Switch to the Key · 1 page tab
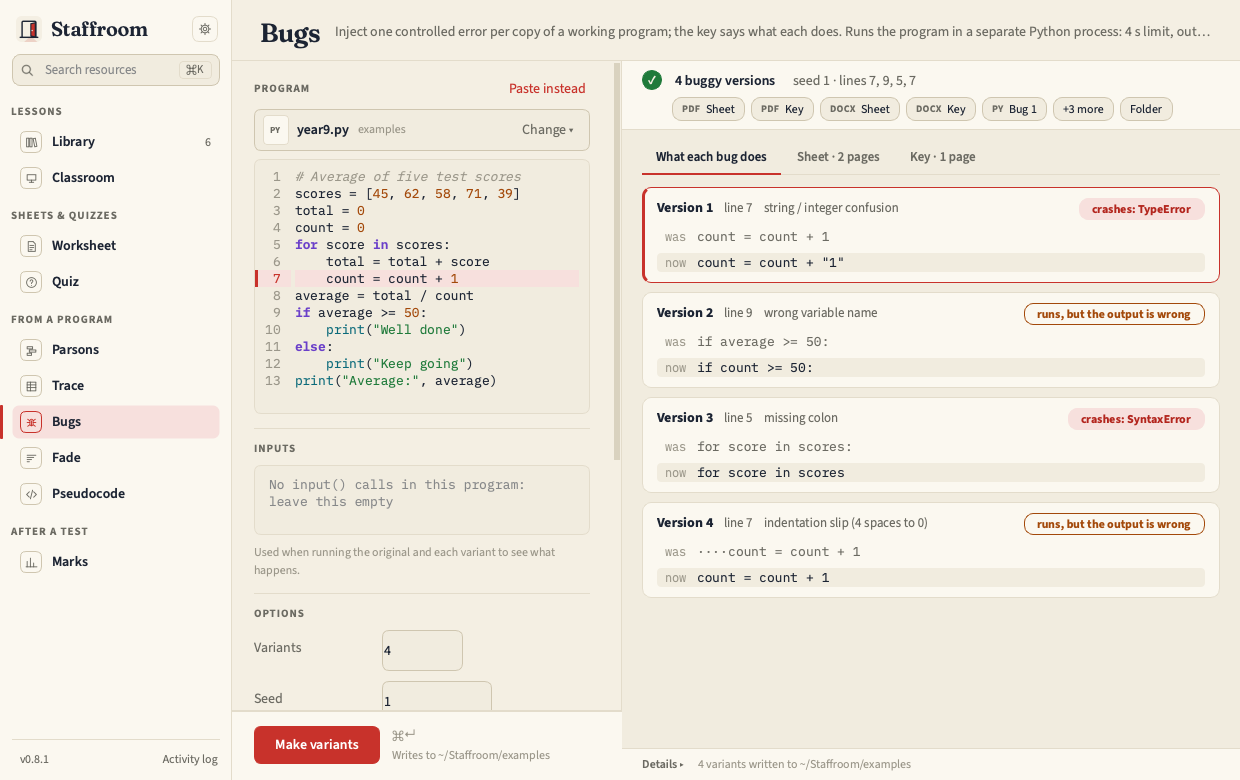This screenshot has width=1240, height=780. pos(943,157)
